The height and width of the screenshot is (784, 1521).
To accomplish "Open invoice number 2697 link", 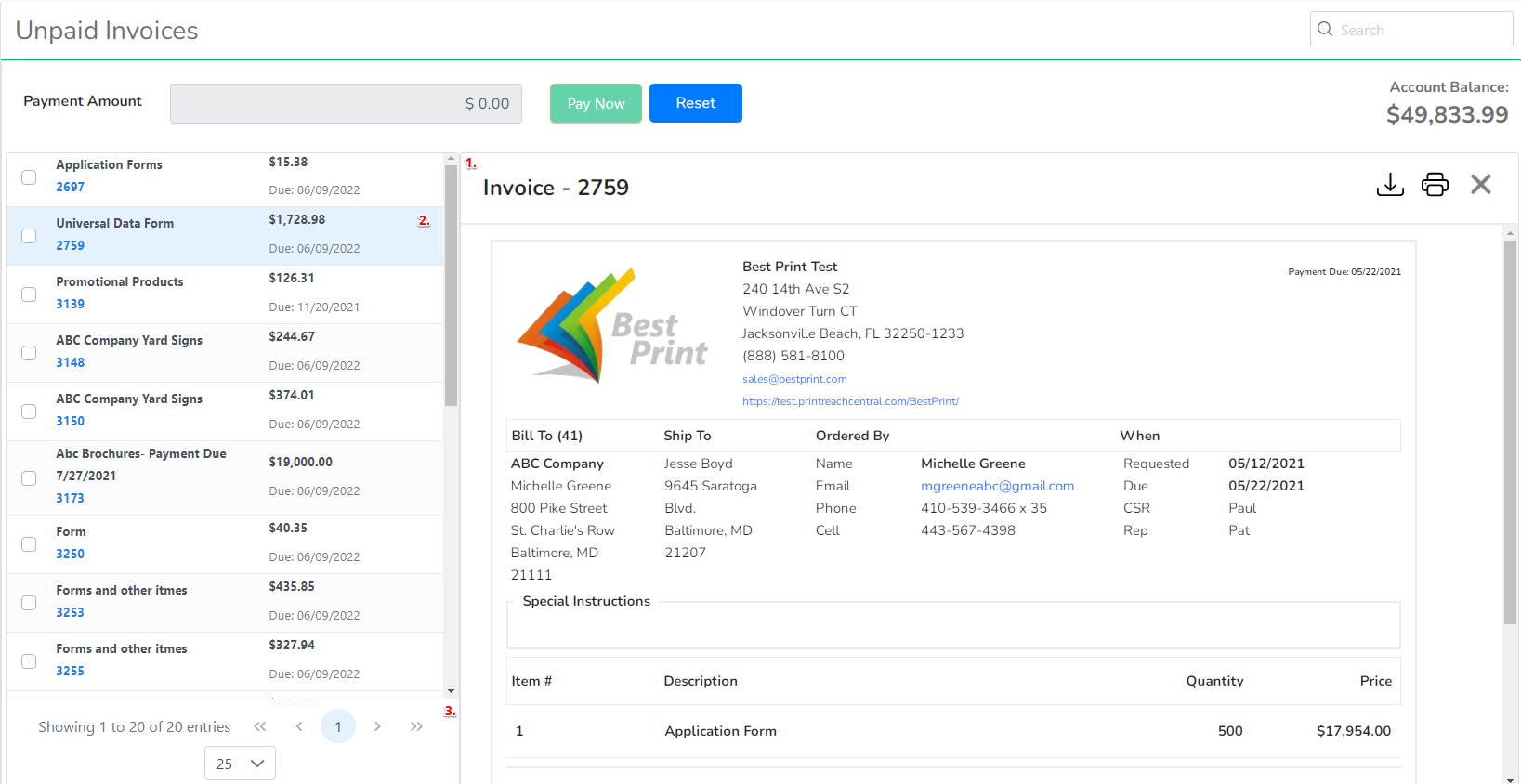I will 70,187.
